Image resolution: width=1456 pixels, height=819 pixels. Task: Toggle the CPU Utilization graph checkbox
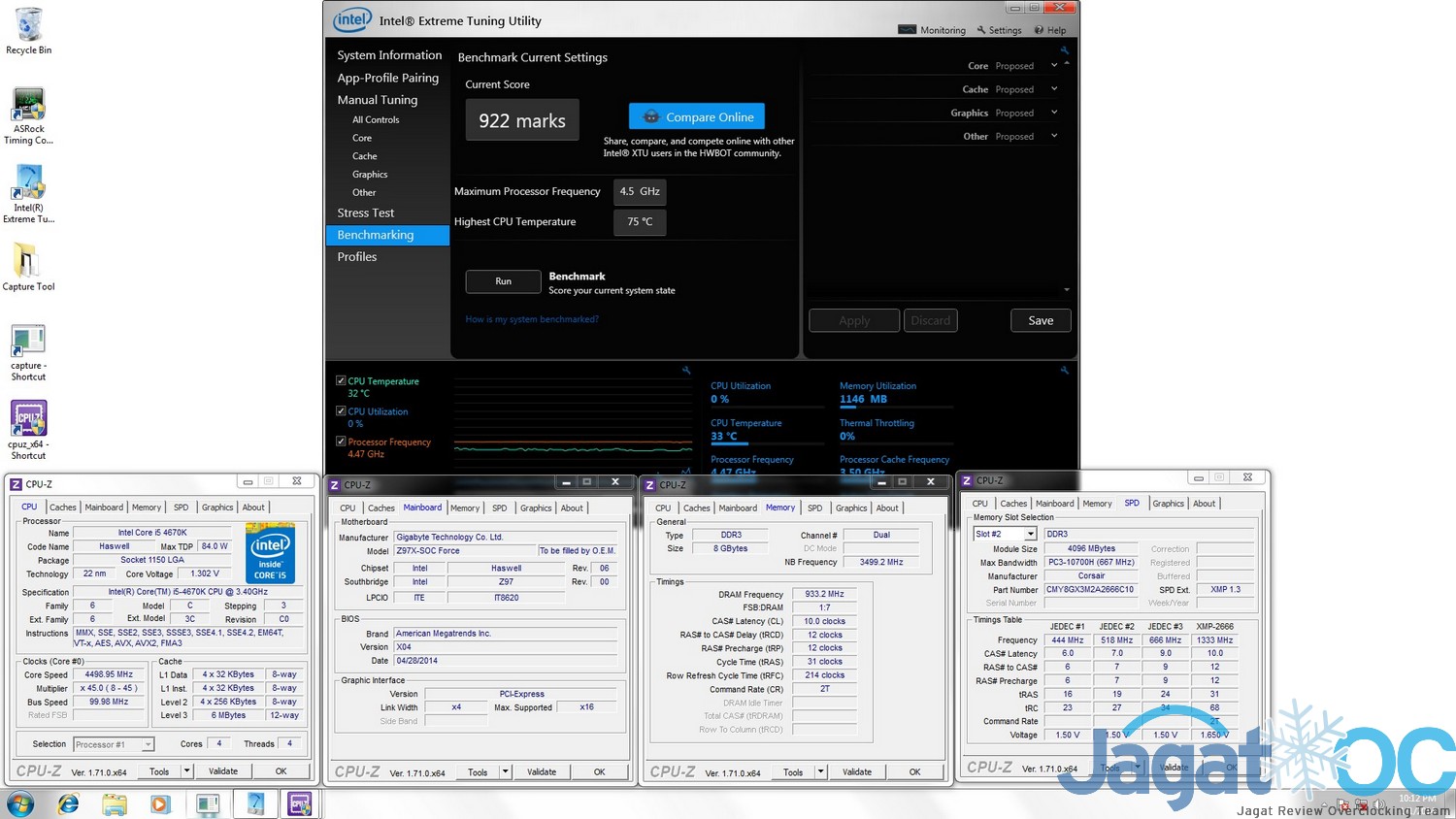click(x=341, y=411)
